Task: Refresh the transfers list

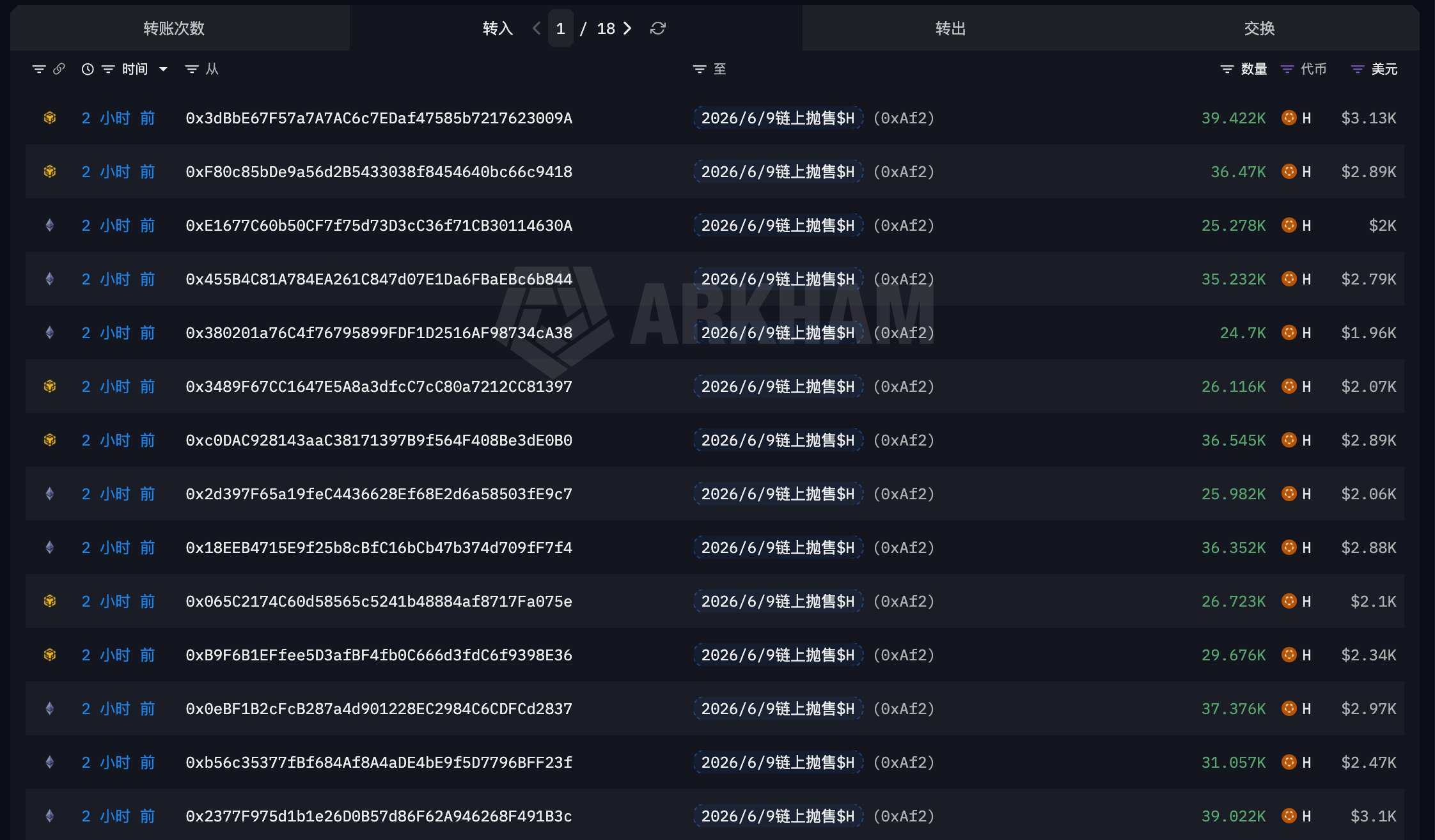Action: pos(658,28)
